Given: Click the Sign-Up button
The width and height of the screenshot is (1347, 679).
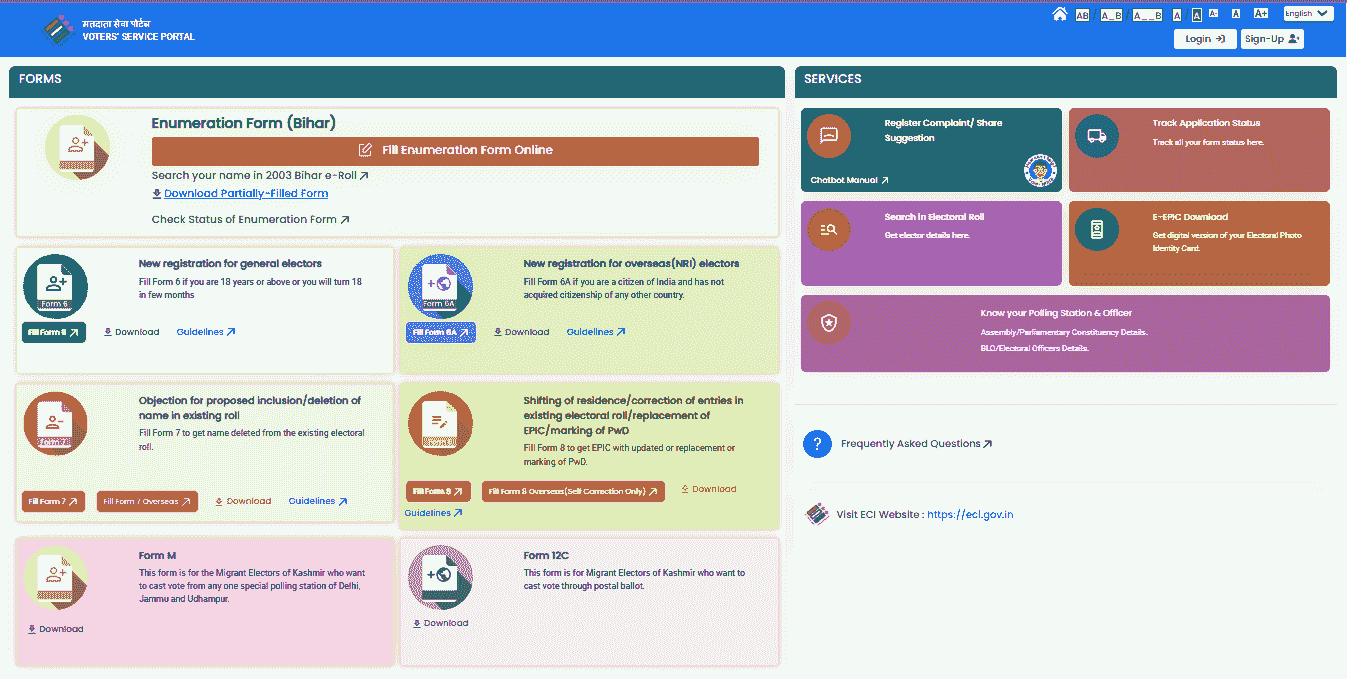Looking at the screenshot, I should tap(1272, 39).
